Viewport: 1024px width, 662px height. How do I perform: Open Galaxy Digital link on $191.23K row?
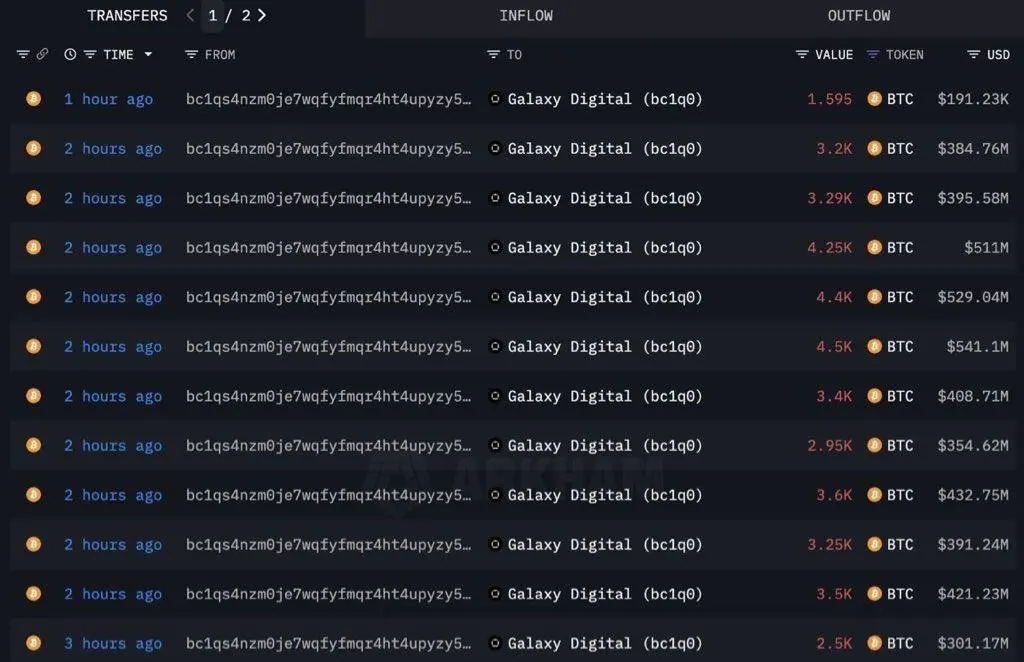coord(605,99)
